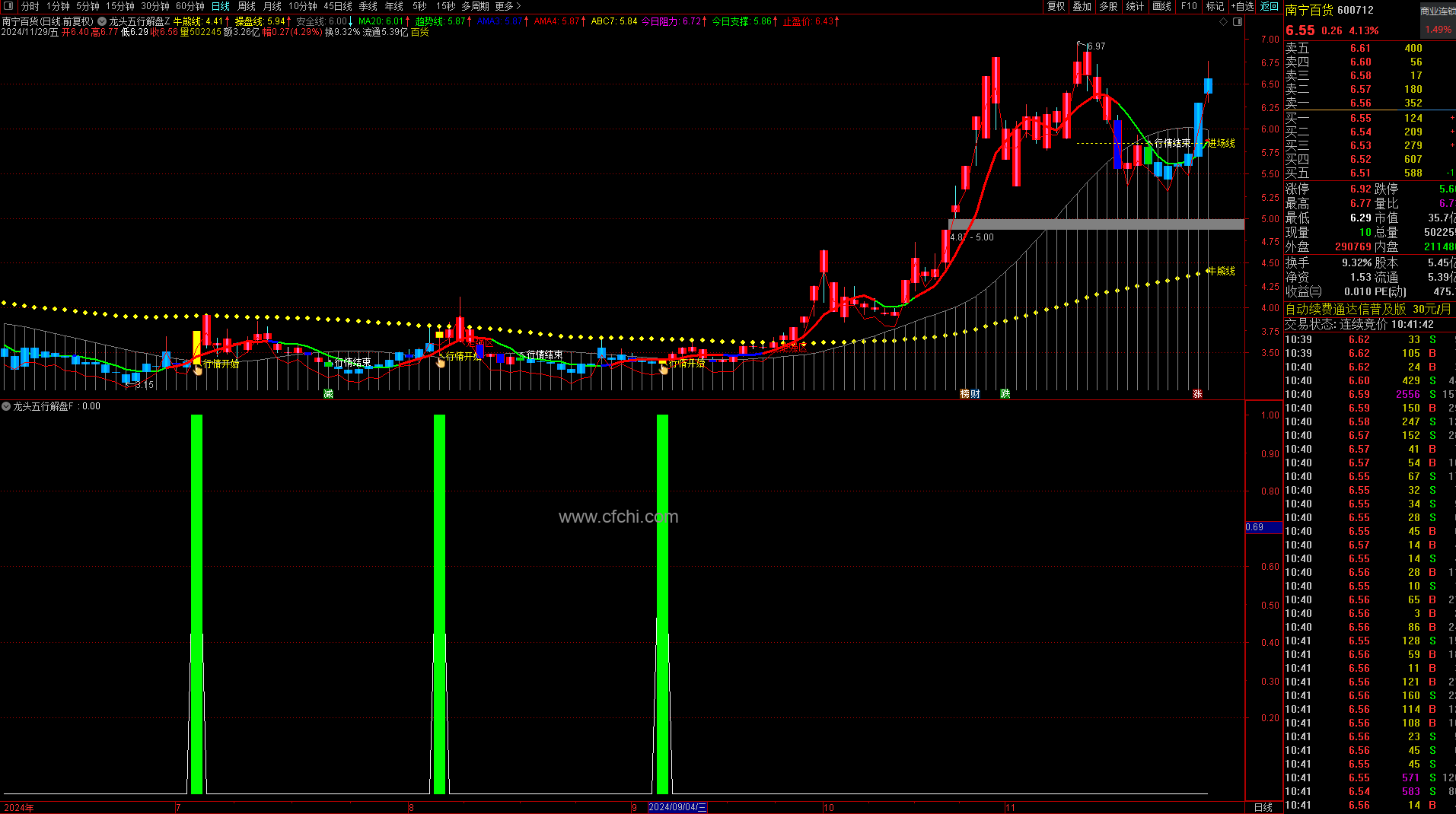This screenshot has width=1456, height=814.
Task: Click the 2024/09/04 date marker on timeline
Action: pos(677,807)
